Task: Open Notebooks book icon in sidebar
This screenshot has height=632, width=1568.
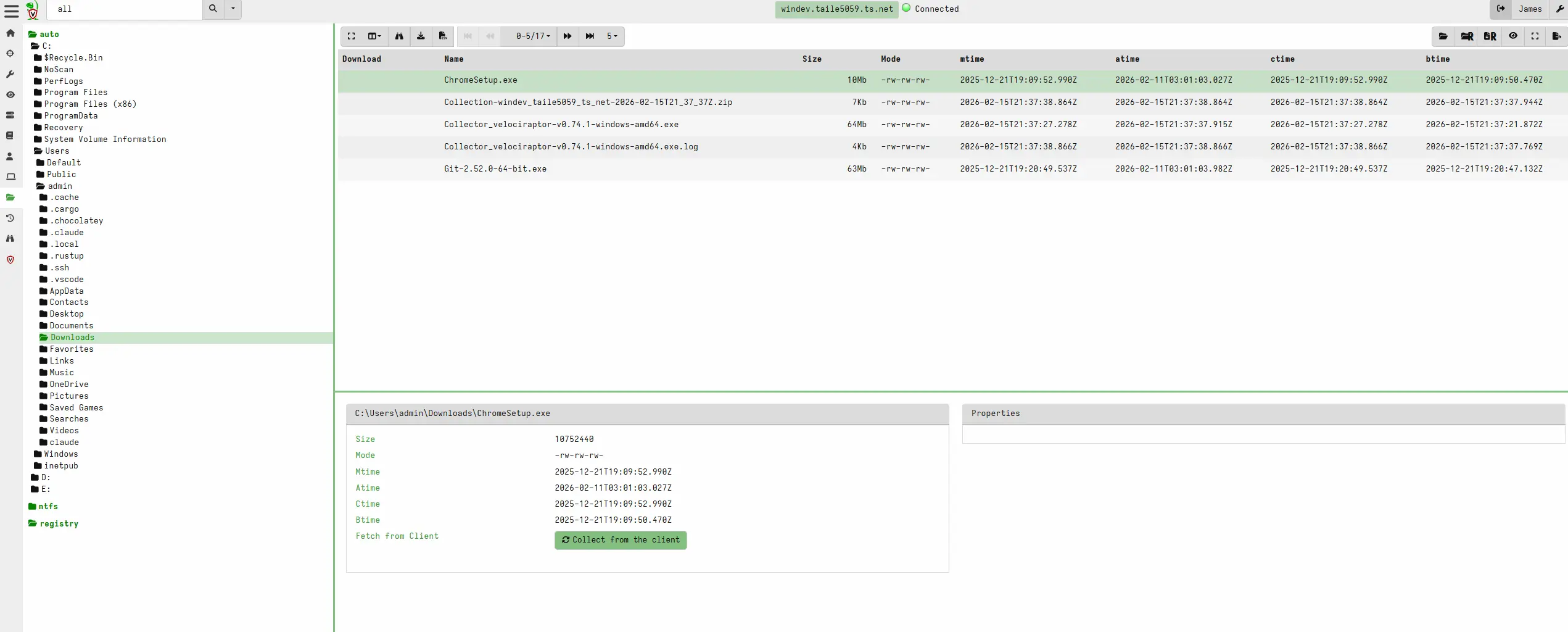Action: click(10, 136)
